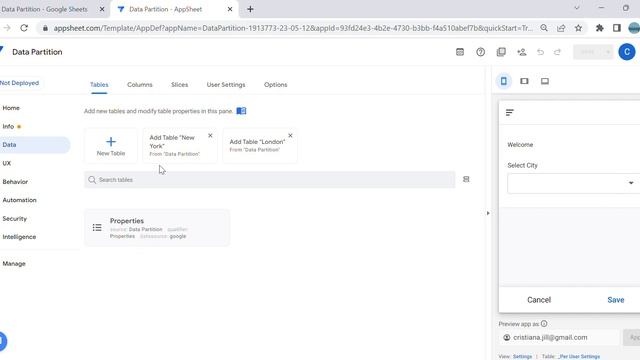Open the Select City dropdown
The height and width of the screenshot is (360, 640).
(x=573, y=183)
